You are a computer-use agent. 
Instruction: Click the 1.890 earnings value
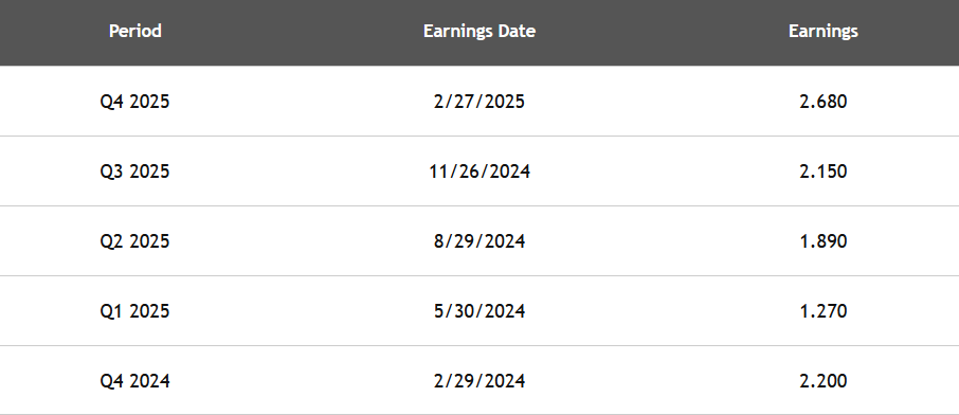[823, 241]
